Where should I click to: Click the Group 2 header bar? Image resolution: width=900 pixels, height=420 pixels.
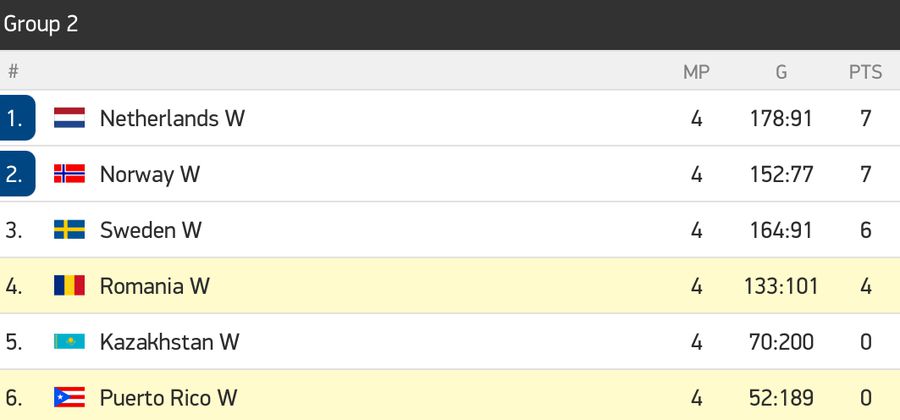(x=450, y=25)
